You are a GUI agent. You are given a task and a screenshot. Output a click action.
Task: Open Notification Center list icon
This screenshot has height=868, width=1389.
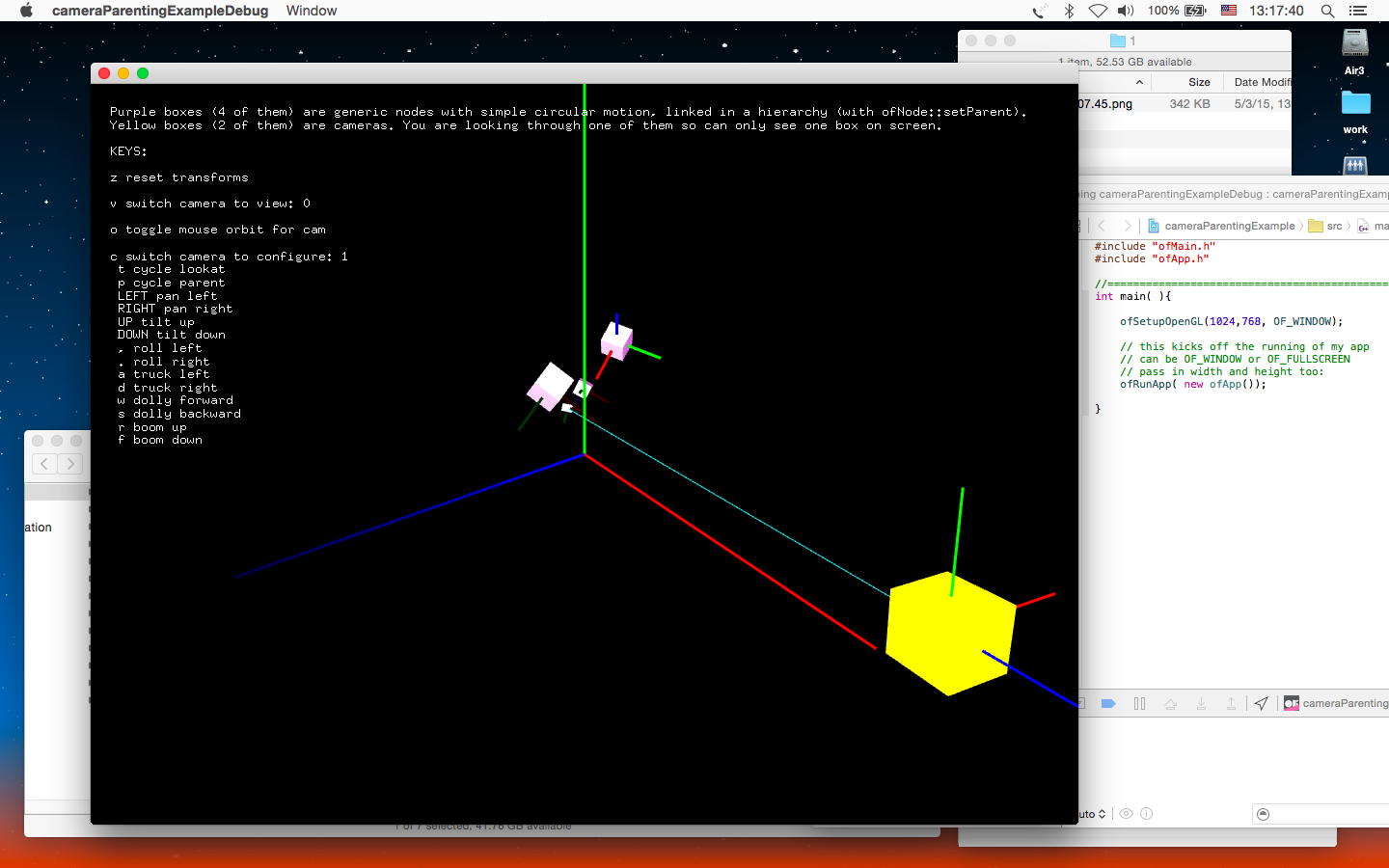tap(1358, 11)
